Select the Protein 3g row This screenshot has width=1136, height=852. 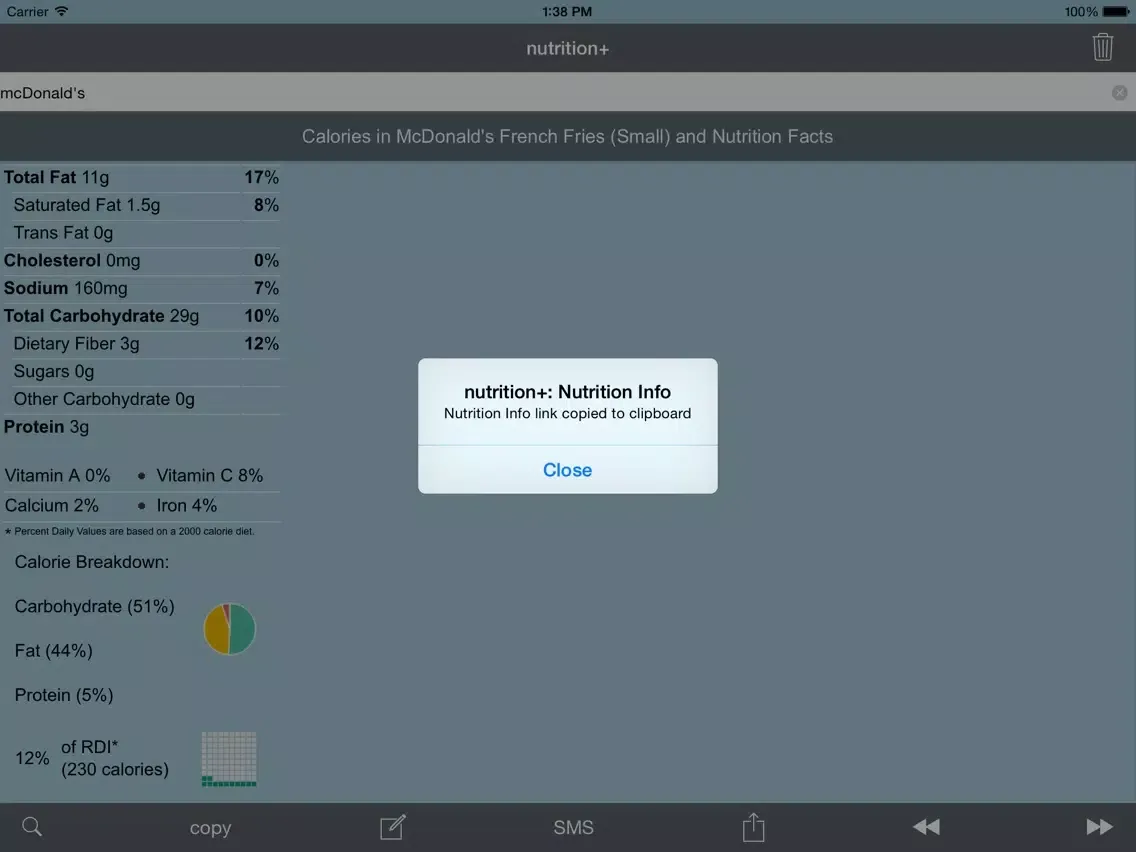pos(141,427)
